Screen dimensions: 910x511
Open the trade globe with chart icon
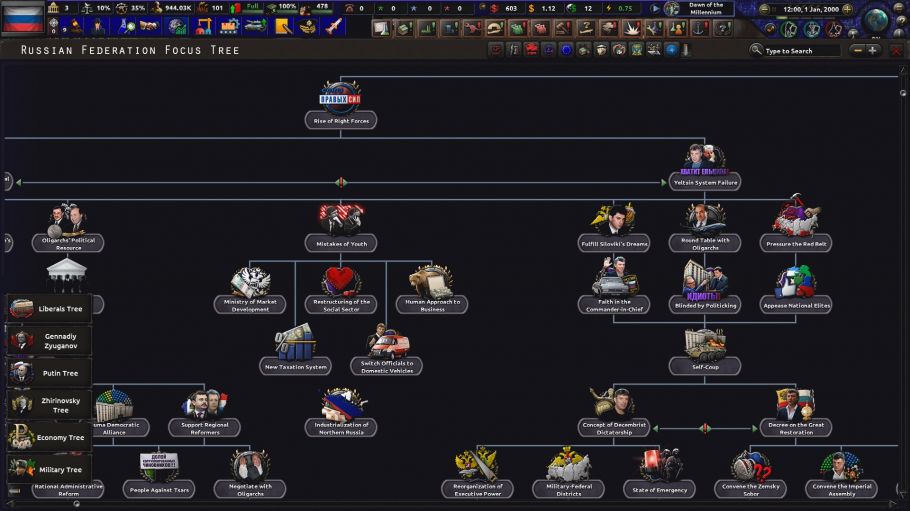click(176, 26)
